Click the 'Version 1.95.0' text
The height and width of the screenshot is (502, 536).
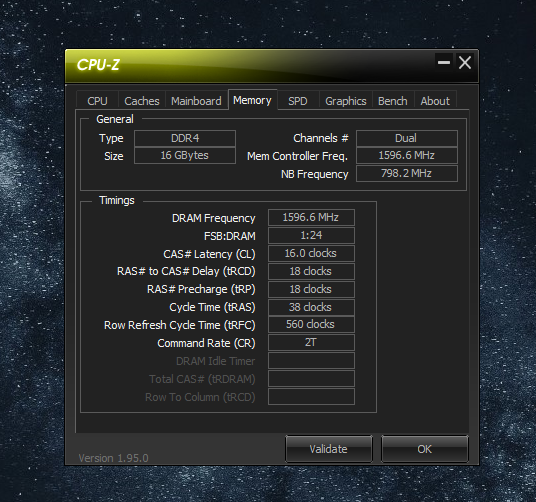pyautogui.click(x=113, y=458)
